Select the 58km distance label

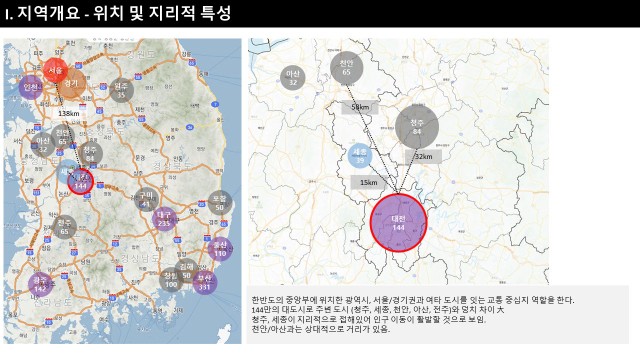coord(360,107)
